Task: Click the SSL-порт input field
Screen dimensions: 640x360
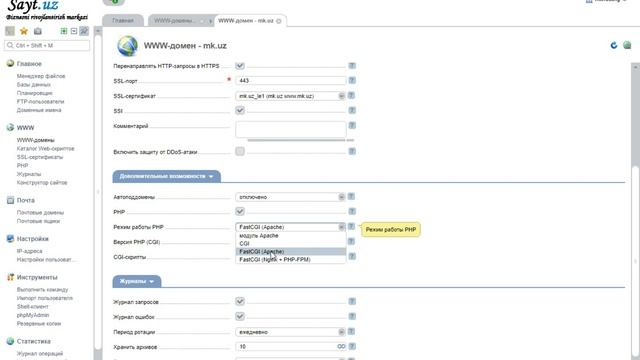Action: [x=290, y=81]
